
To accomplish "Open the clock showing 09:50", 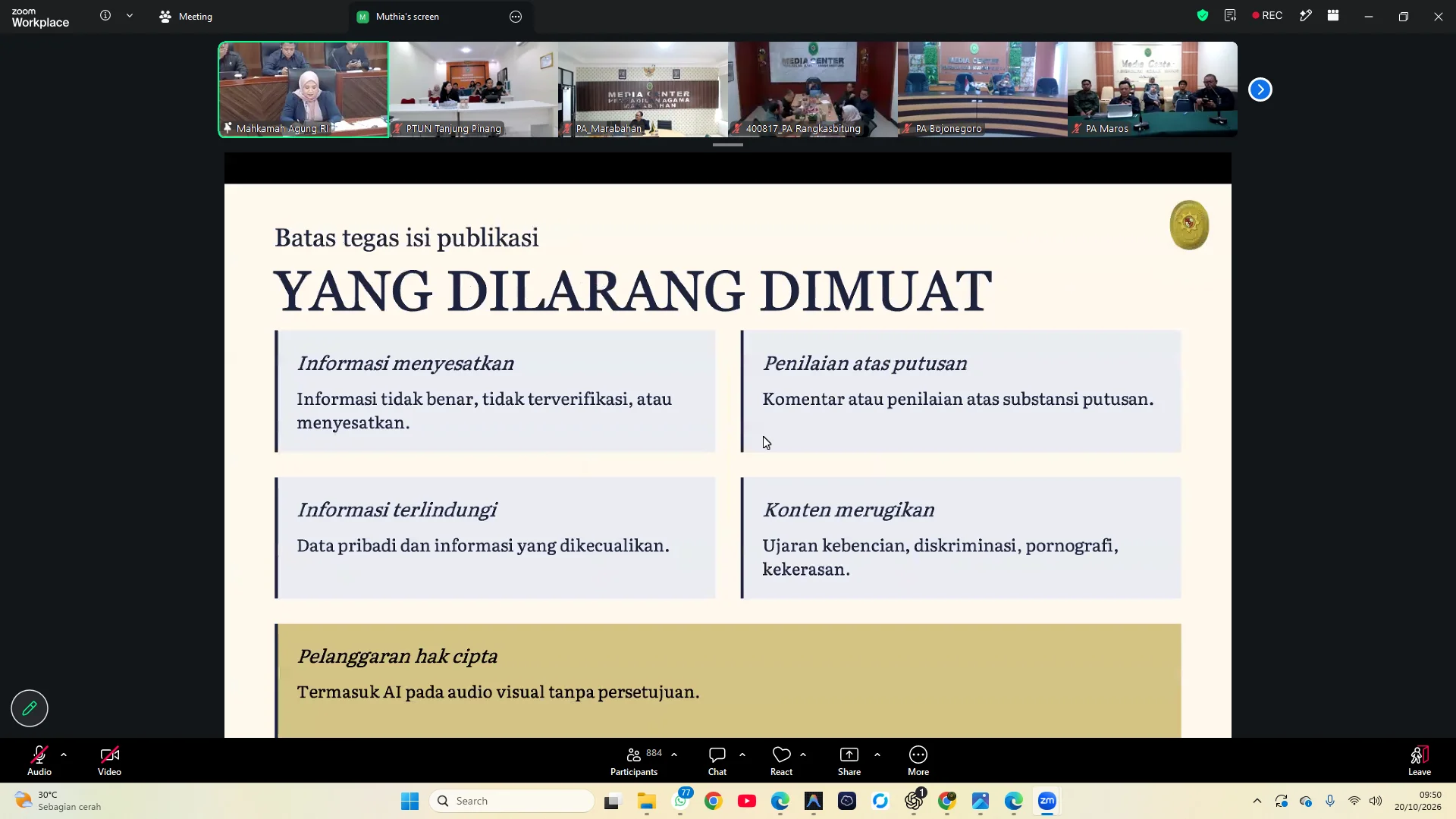I will (x=1418, y=801).
